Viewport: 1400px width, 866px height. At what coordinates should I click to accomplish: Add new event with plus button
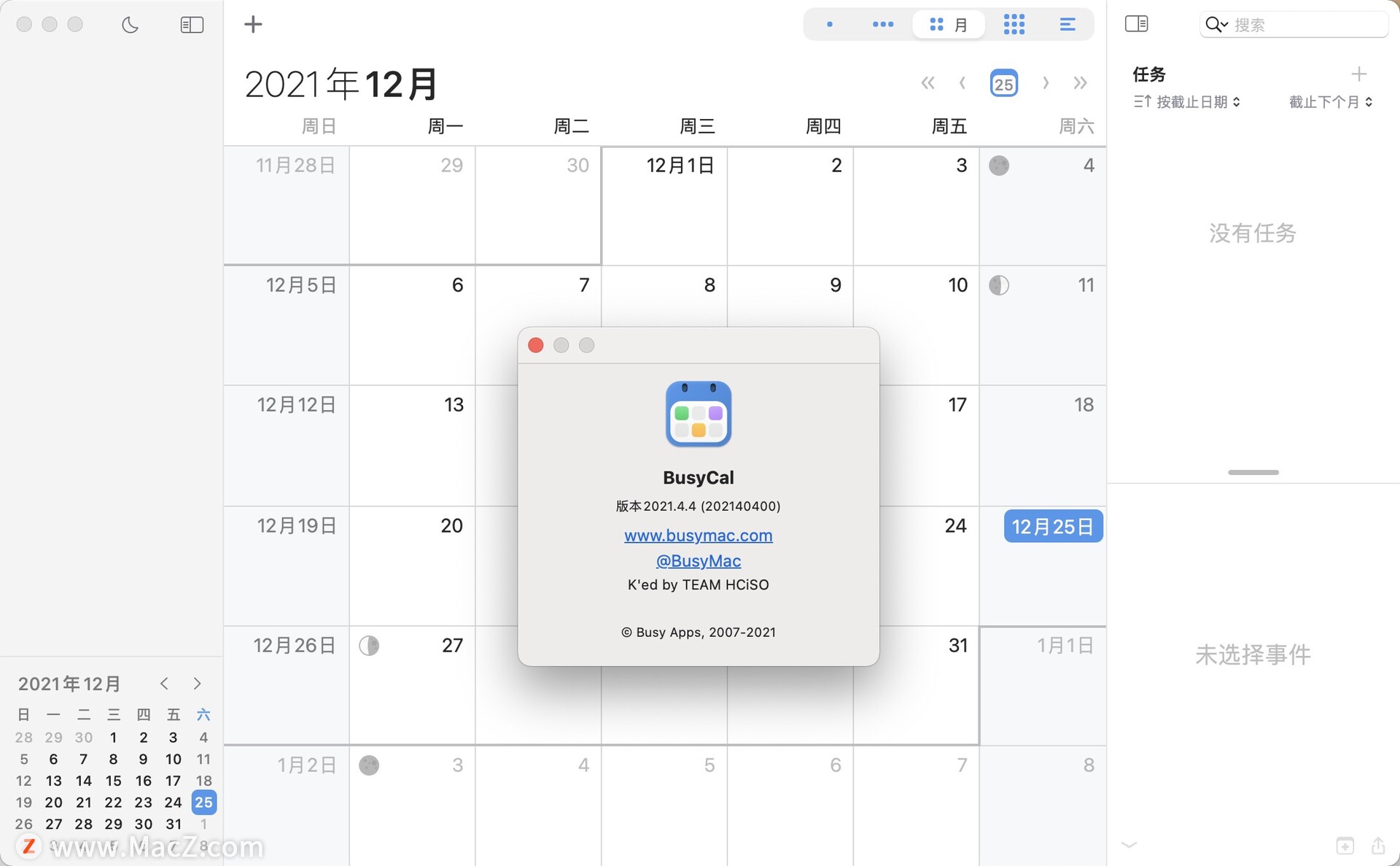click(253, 24)
